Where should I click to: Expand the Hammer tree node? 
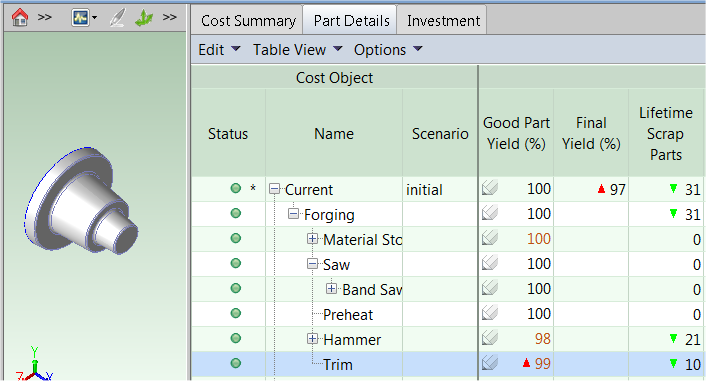pyautogui.click(x=312, y=339)
